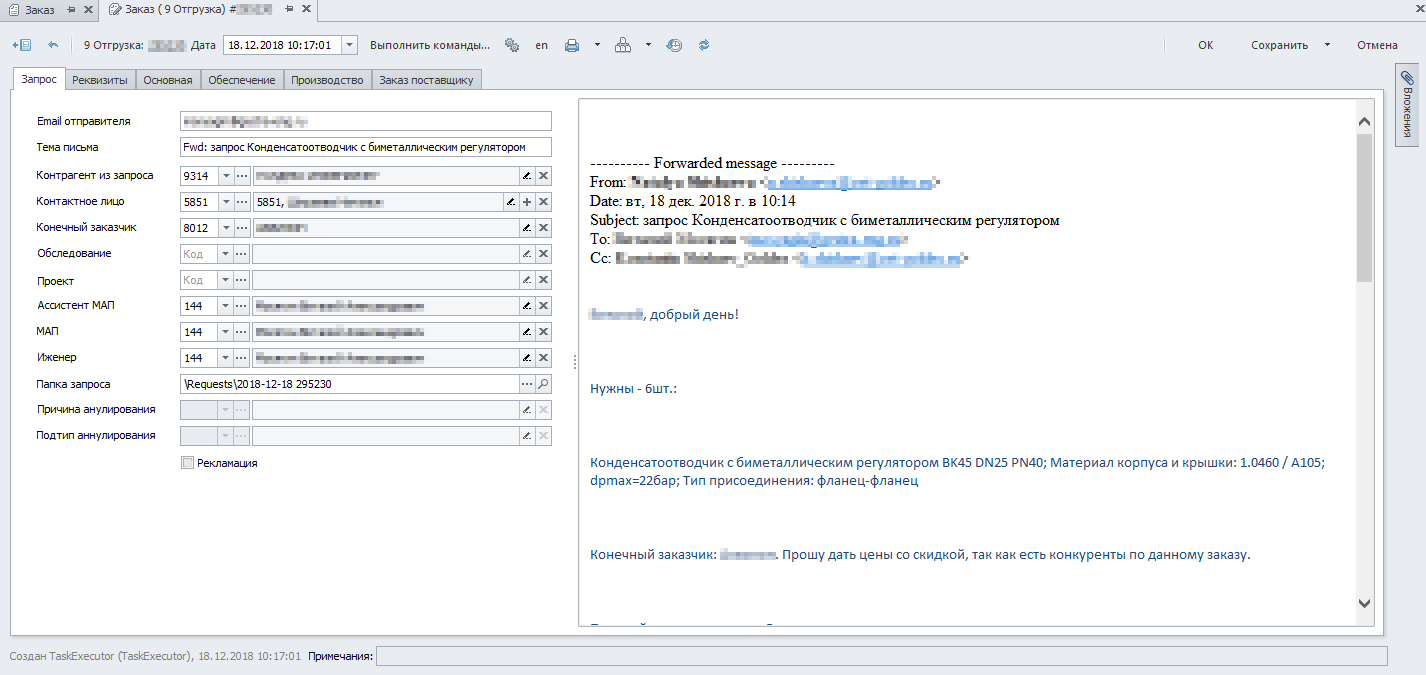
Task: Open the dropdown arrow next to Сохранить
Action: click(x=1327, y=45)
